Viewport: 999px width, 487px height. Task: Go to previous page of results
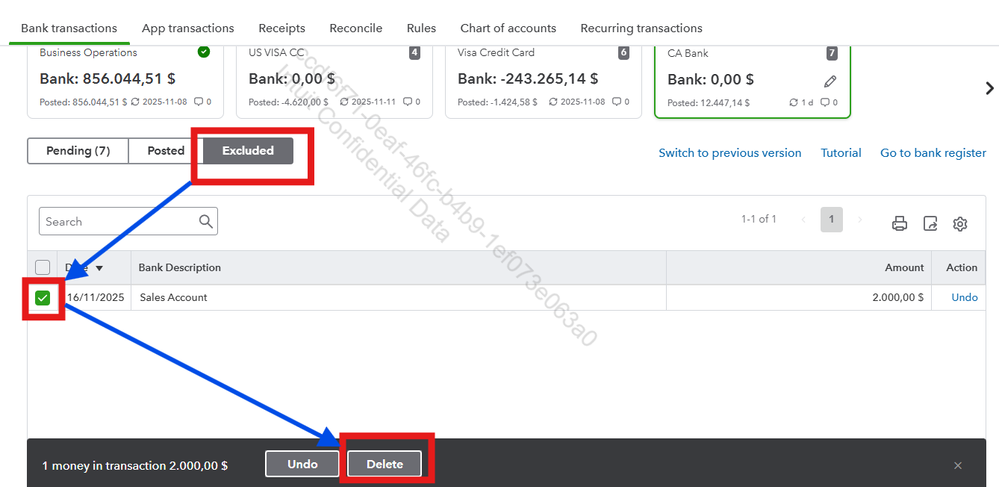pyautogui.click(x=803, y=220)
